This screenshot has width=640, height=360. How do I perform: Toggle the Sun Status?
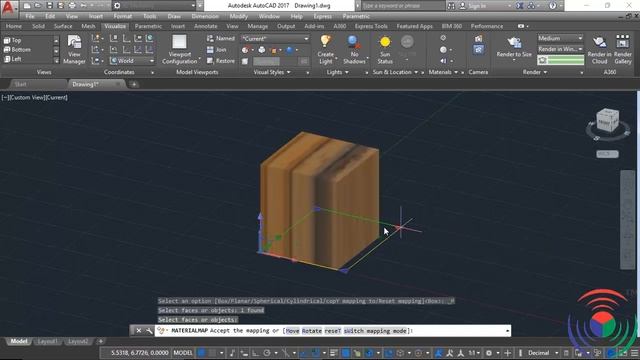385,49
